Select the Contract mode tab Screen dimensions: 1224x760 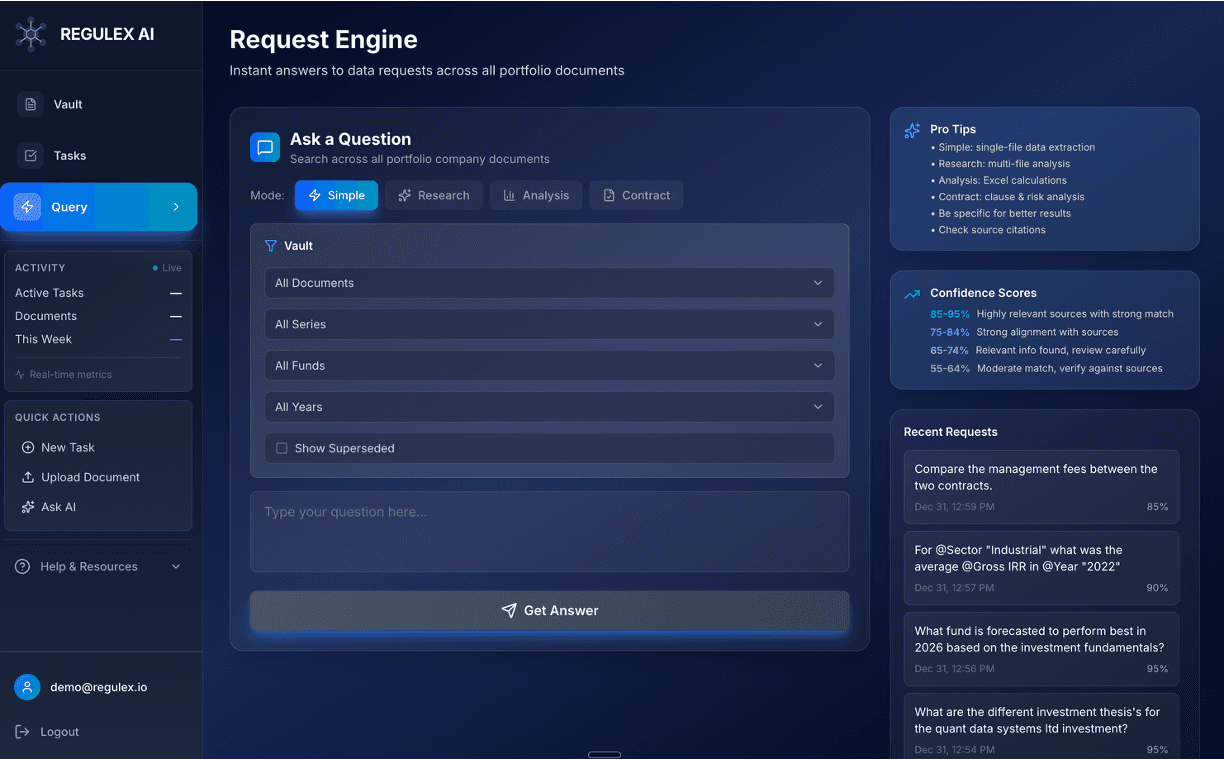click(636, 195)
